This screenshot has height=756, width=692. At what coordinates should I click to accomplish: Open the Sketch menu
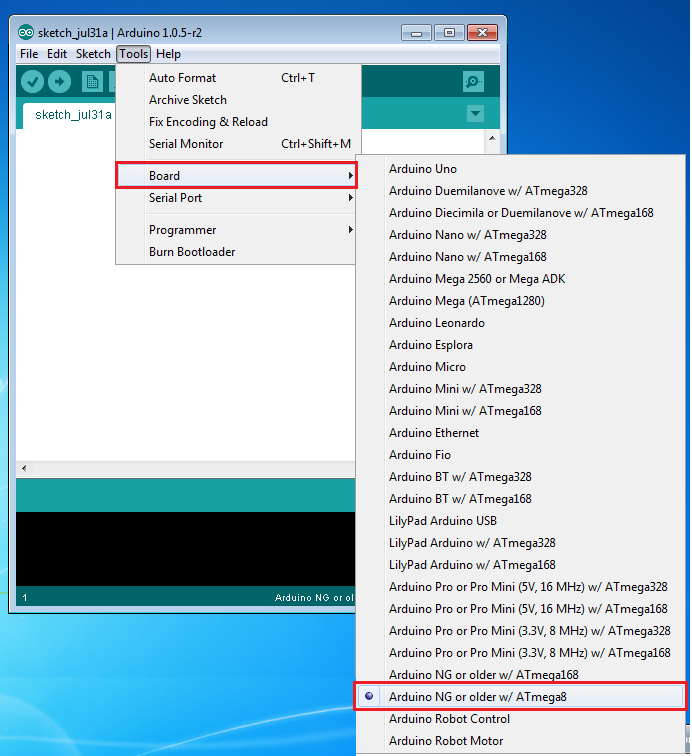tap(93, 54)
